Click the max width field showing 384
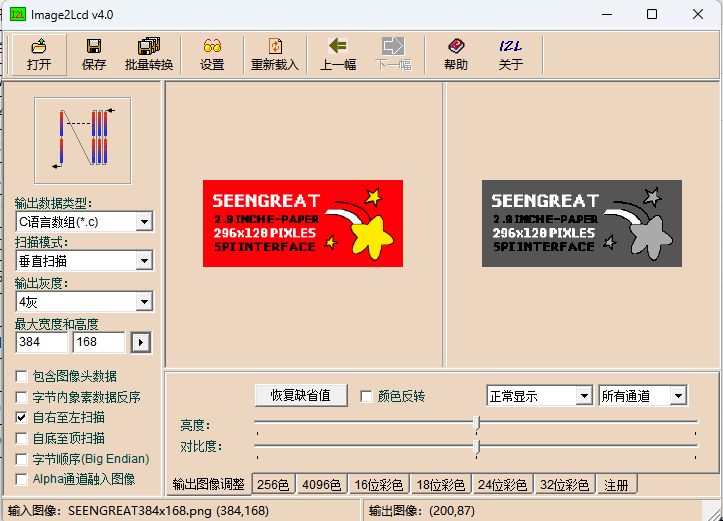723x521 pixels. coord(42,343)
